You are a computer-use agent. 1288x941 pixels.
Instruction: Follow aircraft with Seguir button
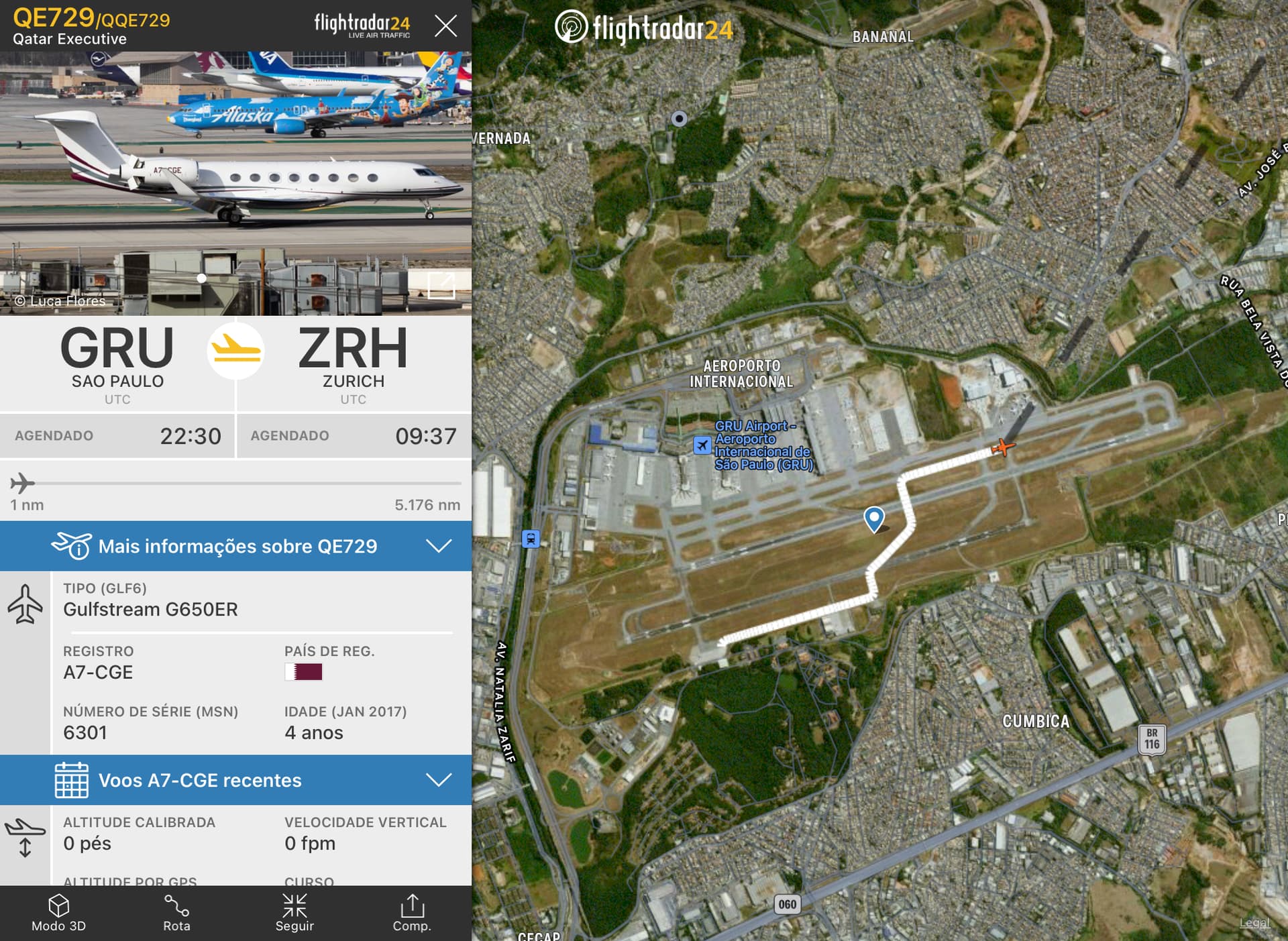[294, 913]
